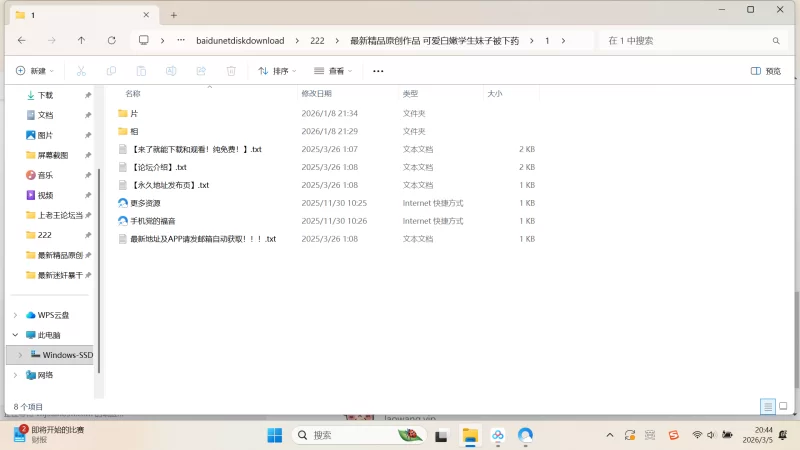Open the 音乐 folder in the sidebar
800x450 pixels.
coord(45,175)
